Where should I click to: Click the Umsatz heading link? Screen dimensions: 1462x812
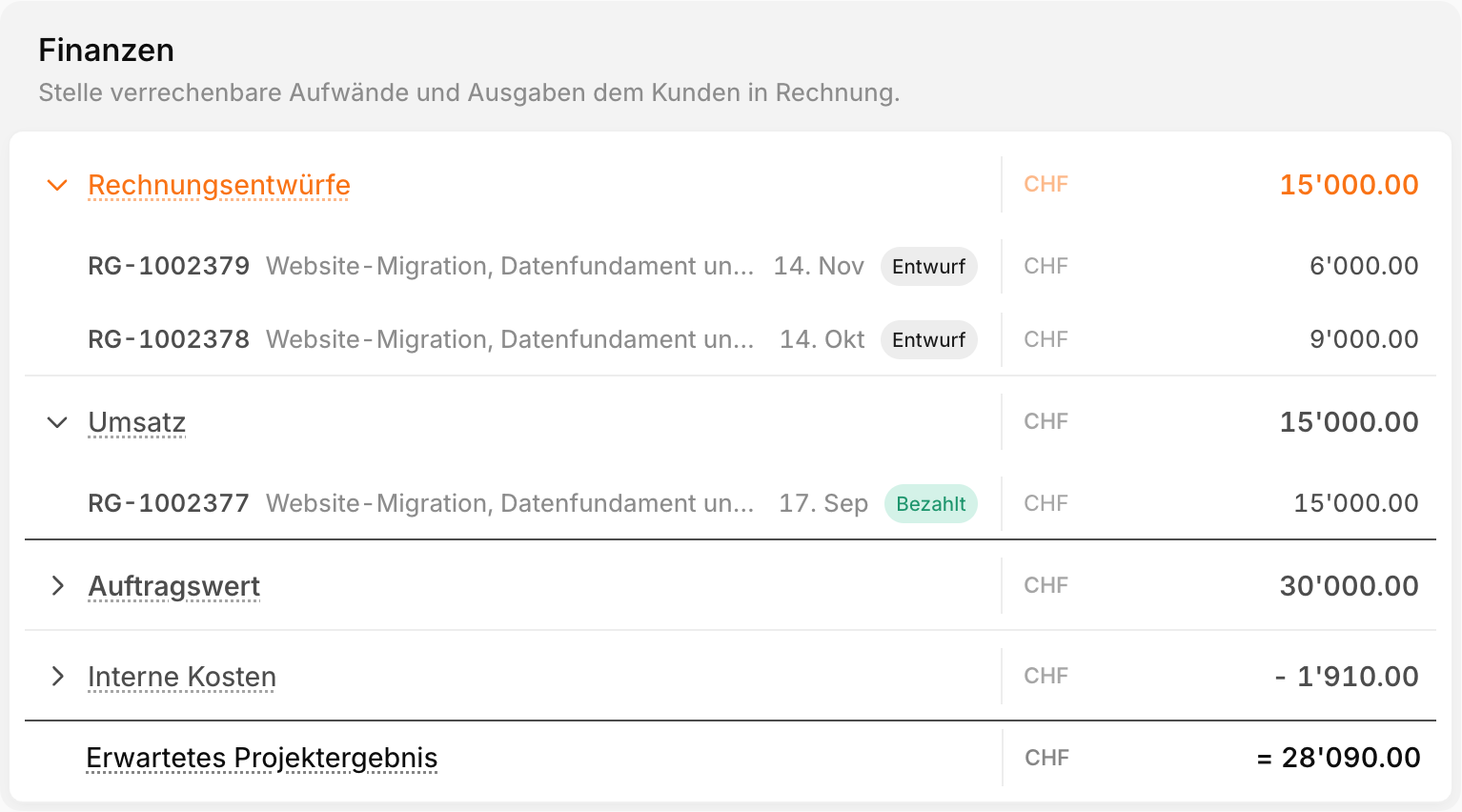pyautogui.click(x=137, y=422)
